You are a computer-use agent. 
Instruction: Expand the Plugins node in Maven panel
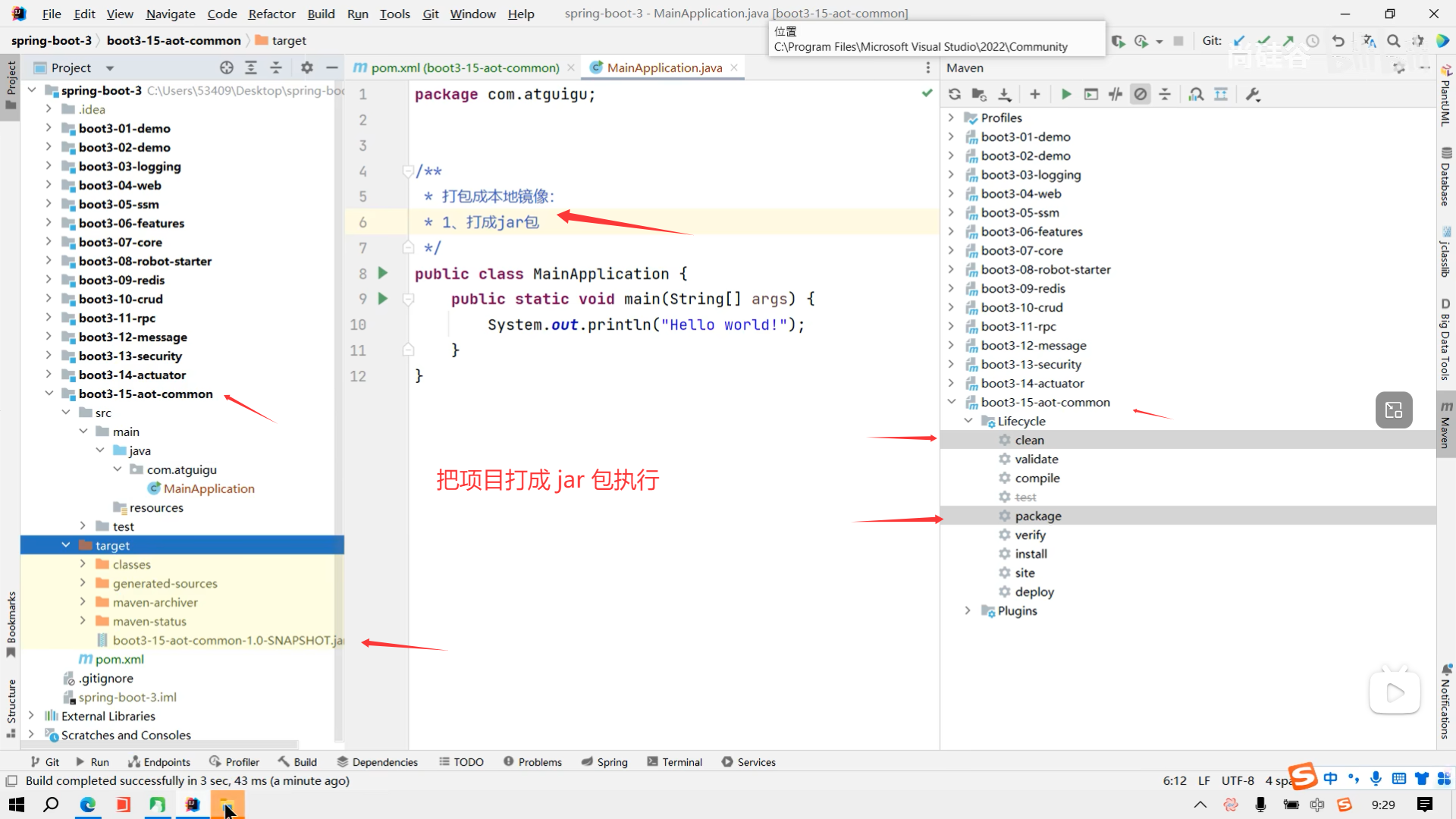(x=968, y=610)
